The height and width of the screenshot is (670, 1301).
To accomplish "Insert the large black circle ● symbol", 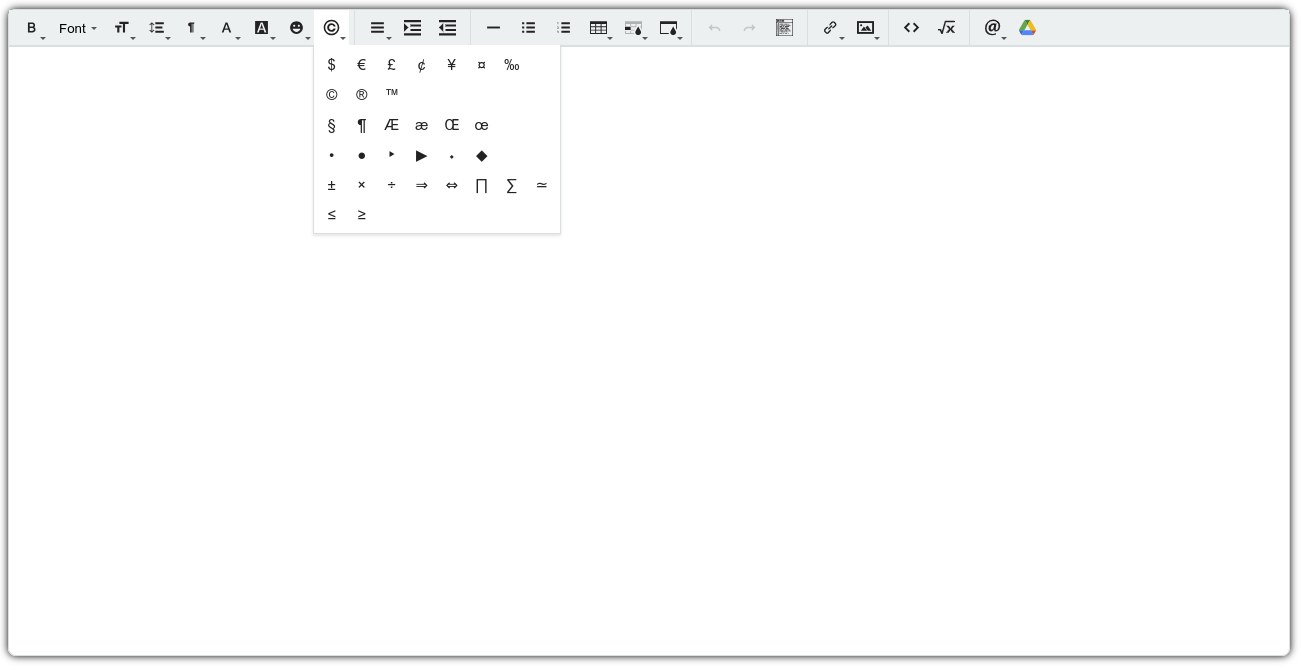I will tap(362, 155).
